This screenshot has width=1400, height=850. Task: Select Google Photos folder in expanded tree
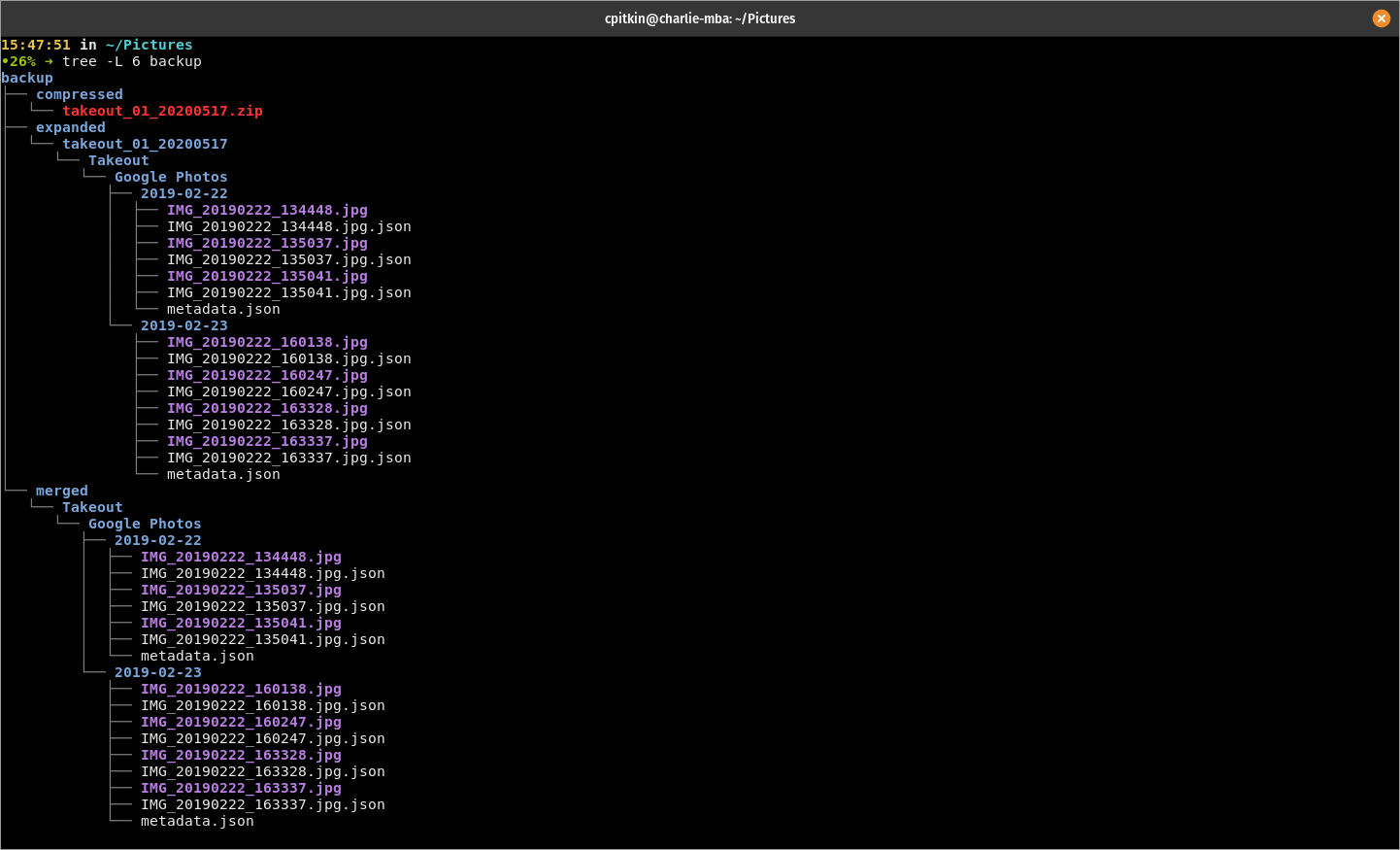pyautogui.click(x=171, y=177)
